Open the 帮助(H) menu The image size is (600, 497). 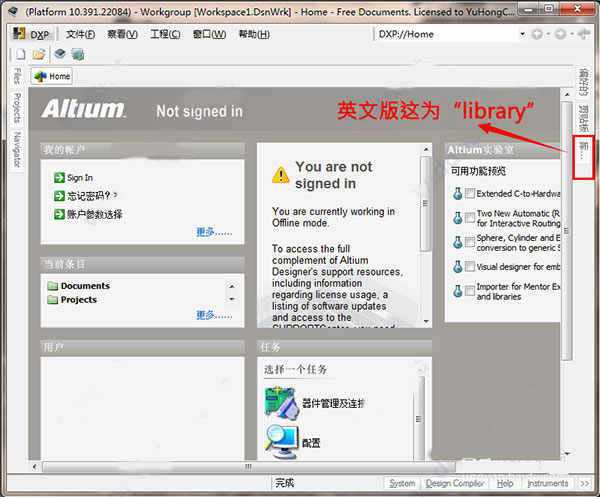click(254, 34)
